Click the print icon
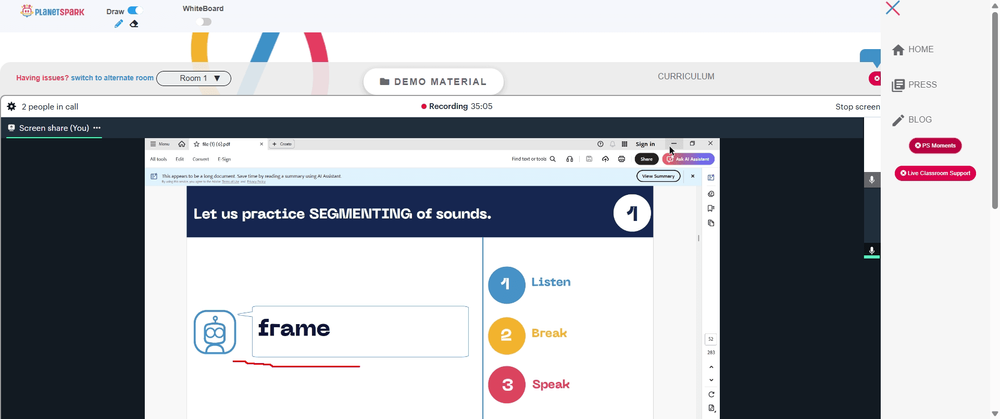 point(621,159)
